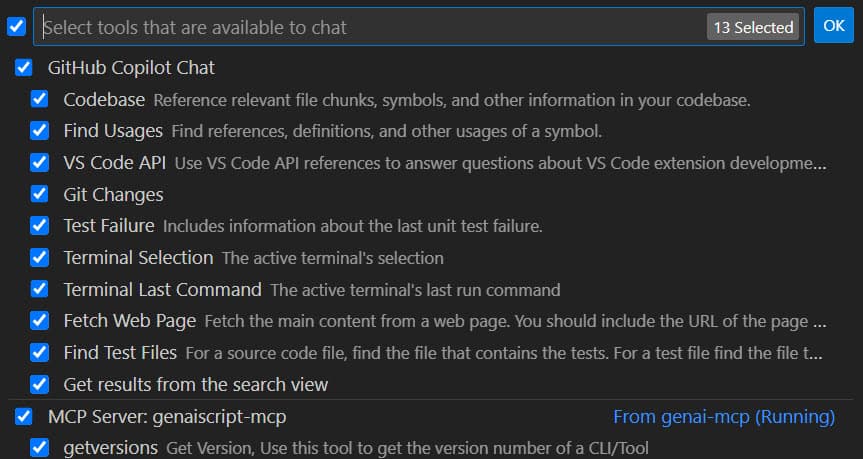Disable the MCP Server genaiscript-mcp group
The image size is (863, 459).
[x=24, y=417]
